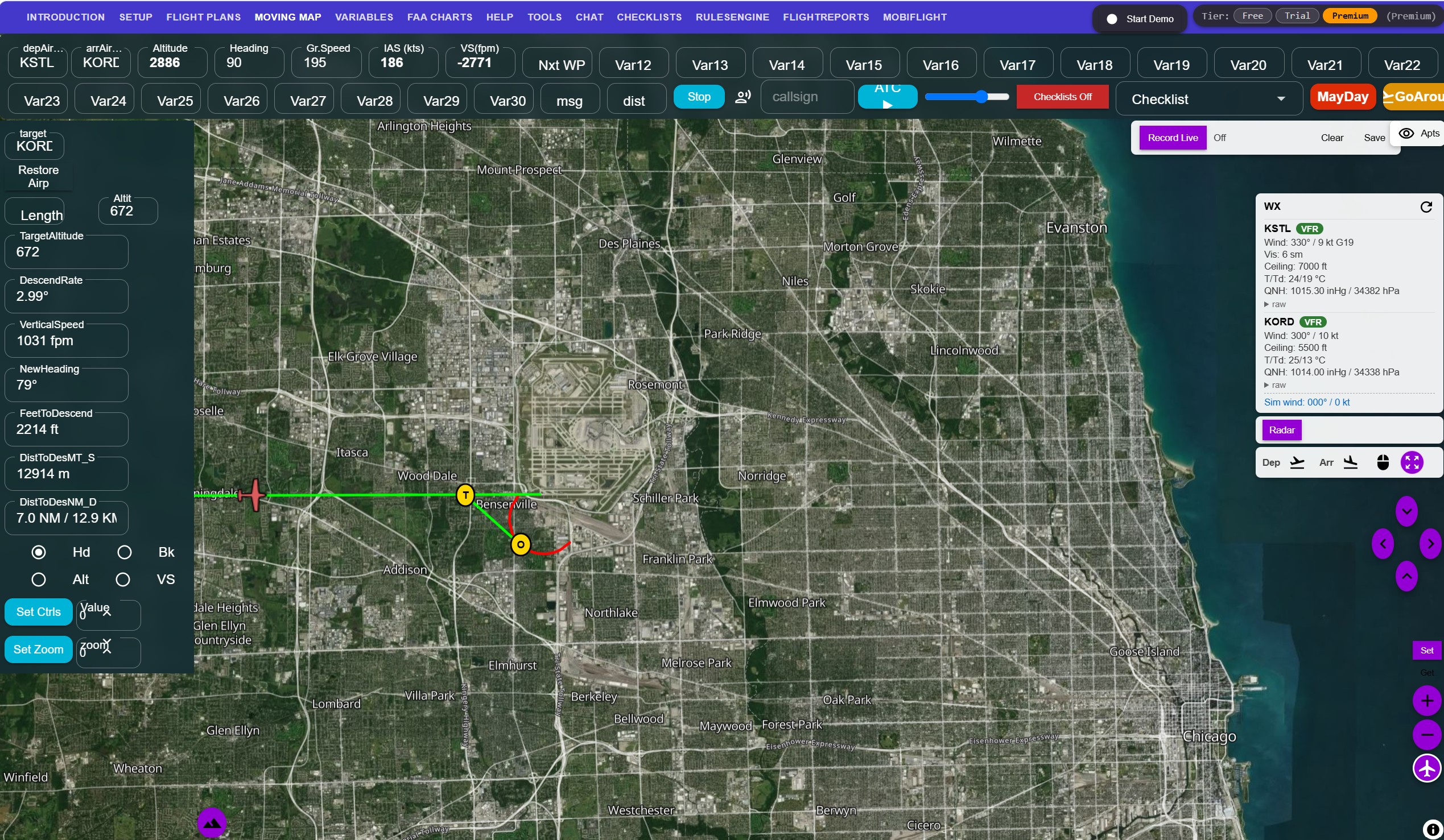Open the info icon at bottom right
This screenshot has width=1444, height=840.
[1432, 829]
